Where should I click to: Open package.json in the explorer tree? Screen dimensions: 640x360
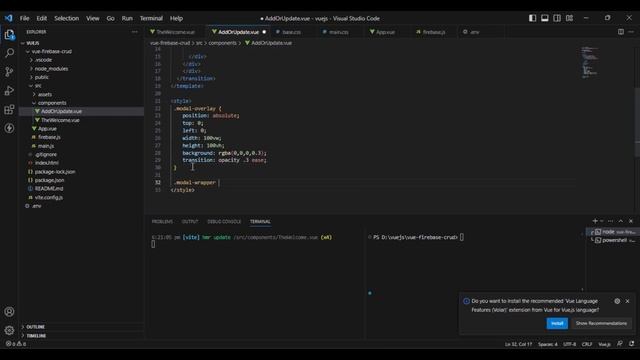point(49,180)
